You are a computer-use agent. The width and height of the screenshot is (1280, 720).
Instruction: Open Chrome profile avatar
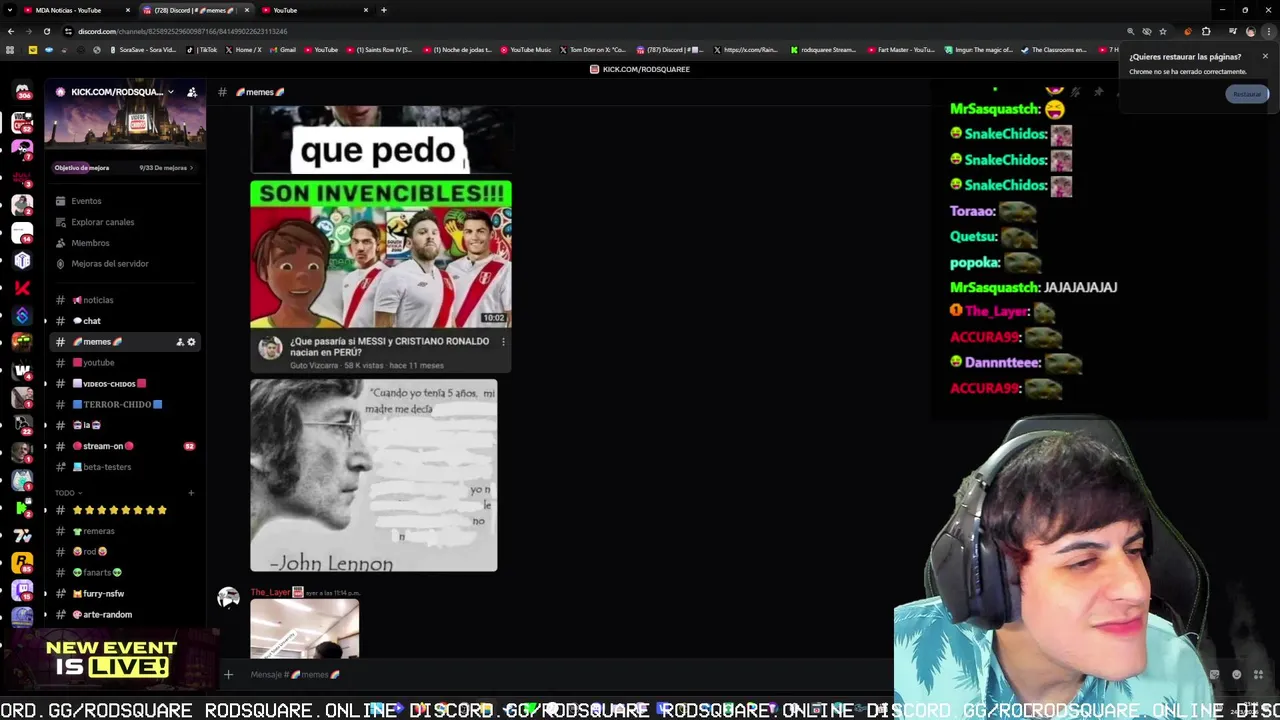tap(1250, 31)
